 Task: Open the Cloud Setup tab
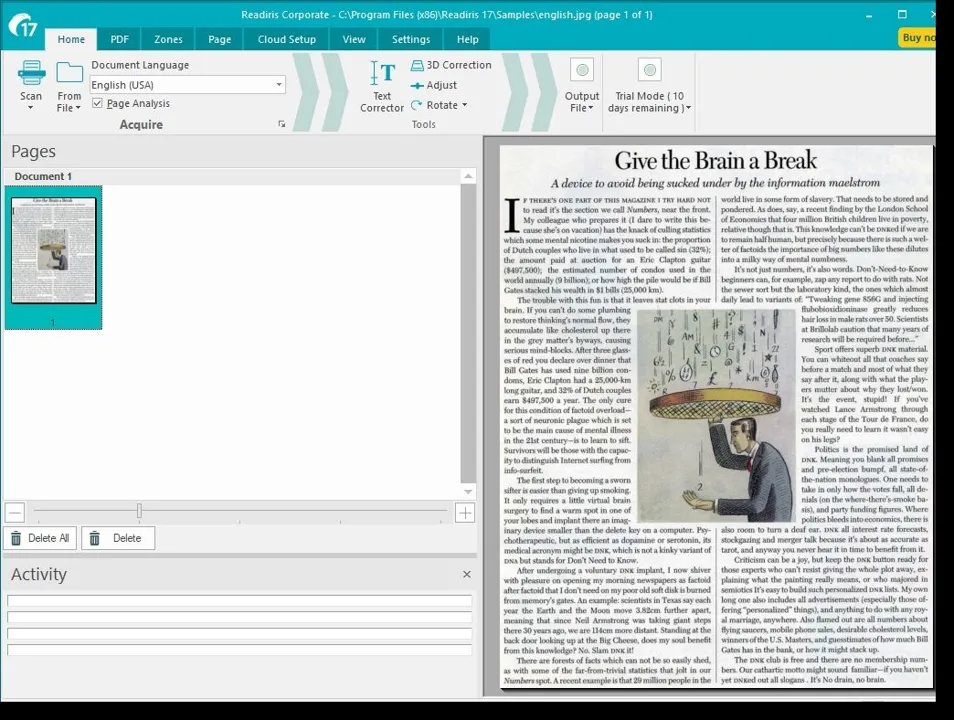287,39
